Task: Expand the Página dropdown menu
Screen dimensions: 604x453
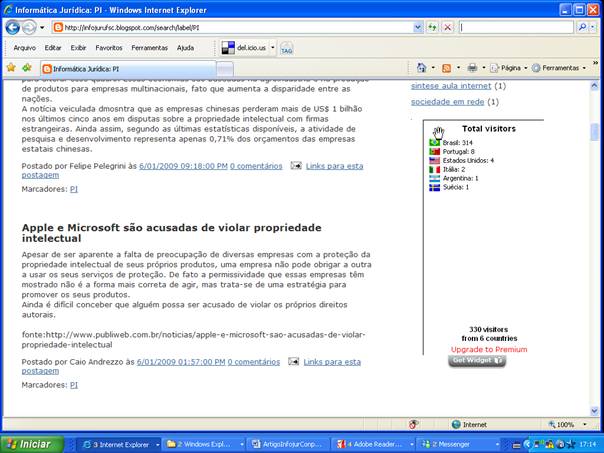Action: [510, 68]
